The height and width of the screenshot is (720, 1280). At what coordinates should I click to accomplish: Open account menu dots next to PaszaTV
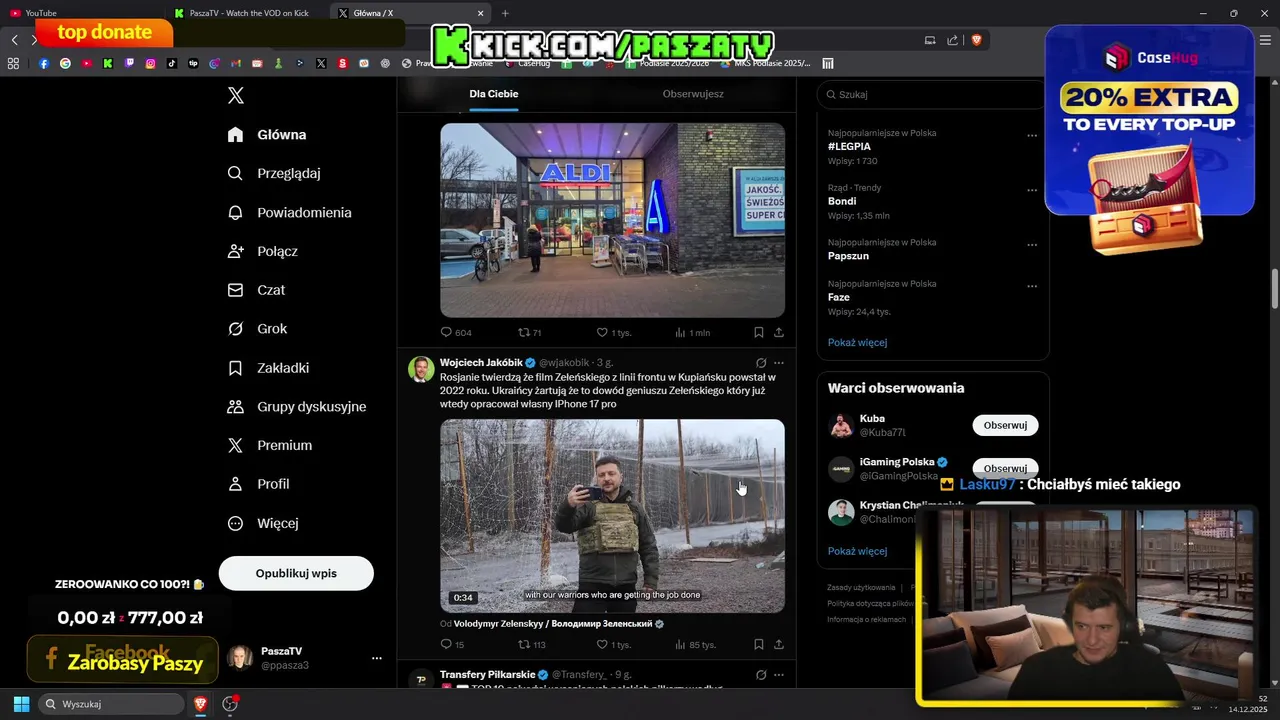click(x=377, y=658)
